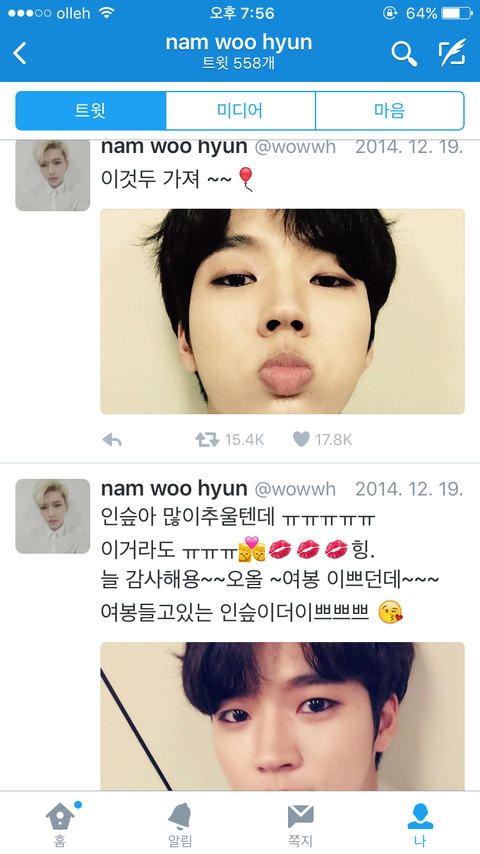Open the second tweet's photo
The height and width of the screenshot is (854, 480).
point(282,716)
